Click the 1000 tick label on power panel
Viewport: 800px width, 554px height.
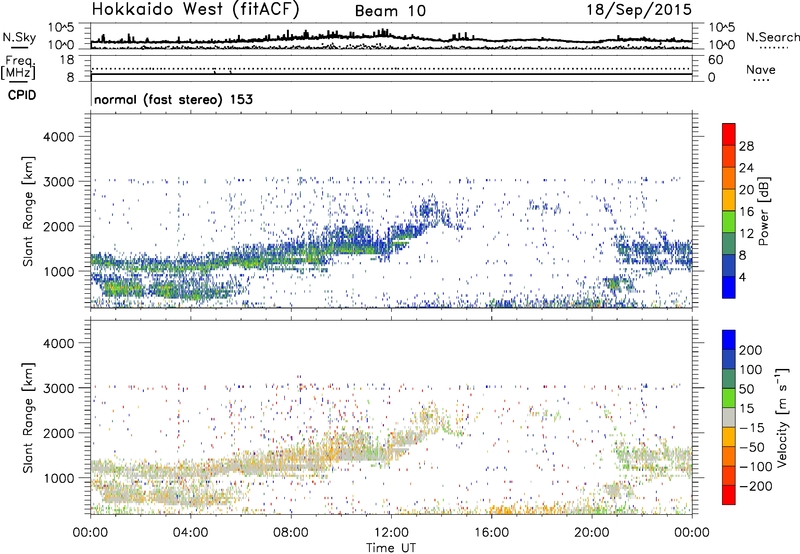59,271
